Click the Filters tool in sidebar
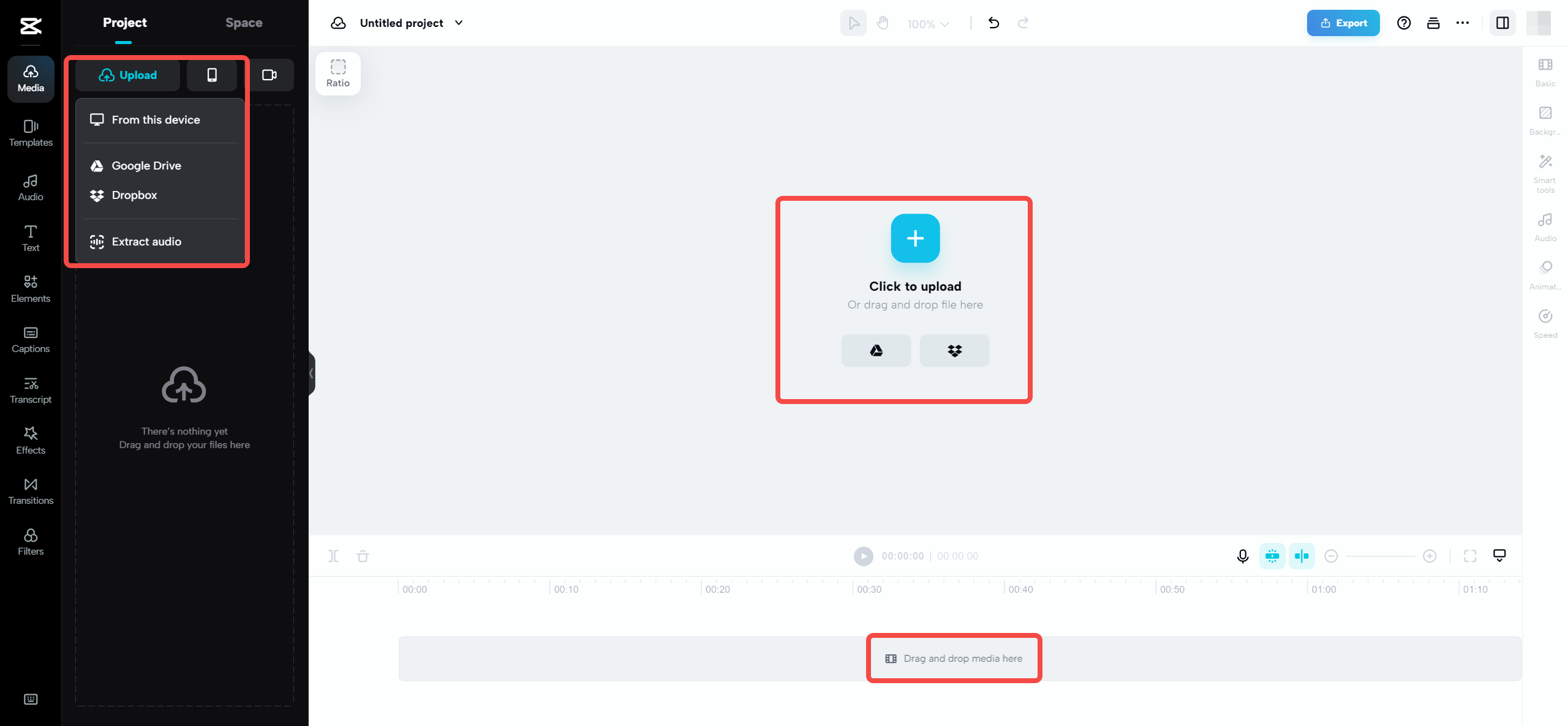This screenshot has height=726, width=1568. click(30, 540)
